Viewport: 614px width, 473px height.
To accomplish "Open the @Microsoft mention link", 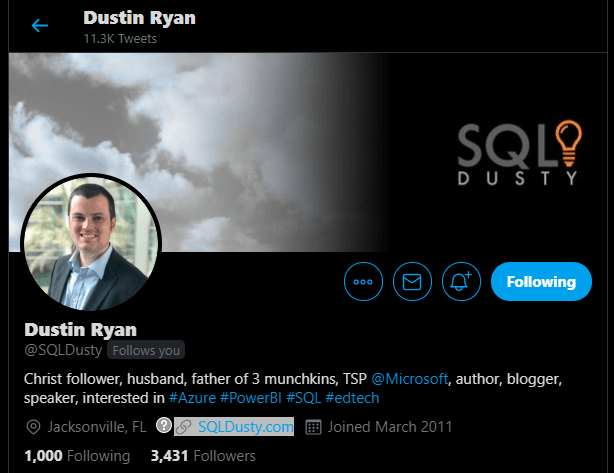I will [x=410, y=379].
